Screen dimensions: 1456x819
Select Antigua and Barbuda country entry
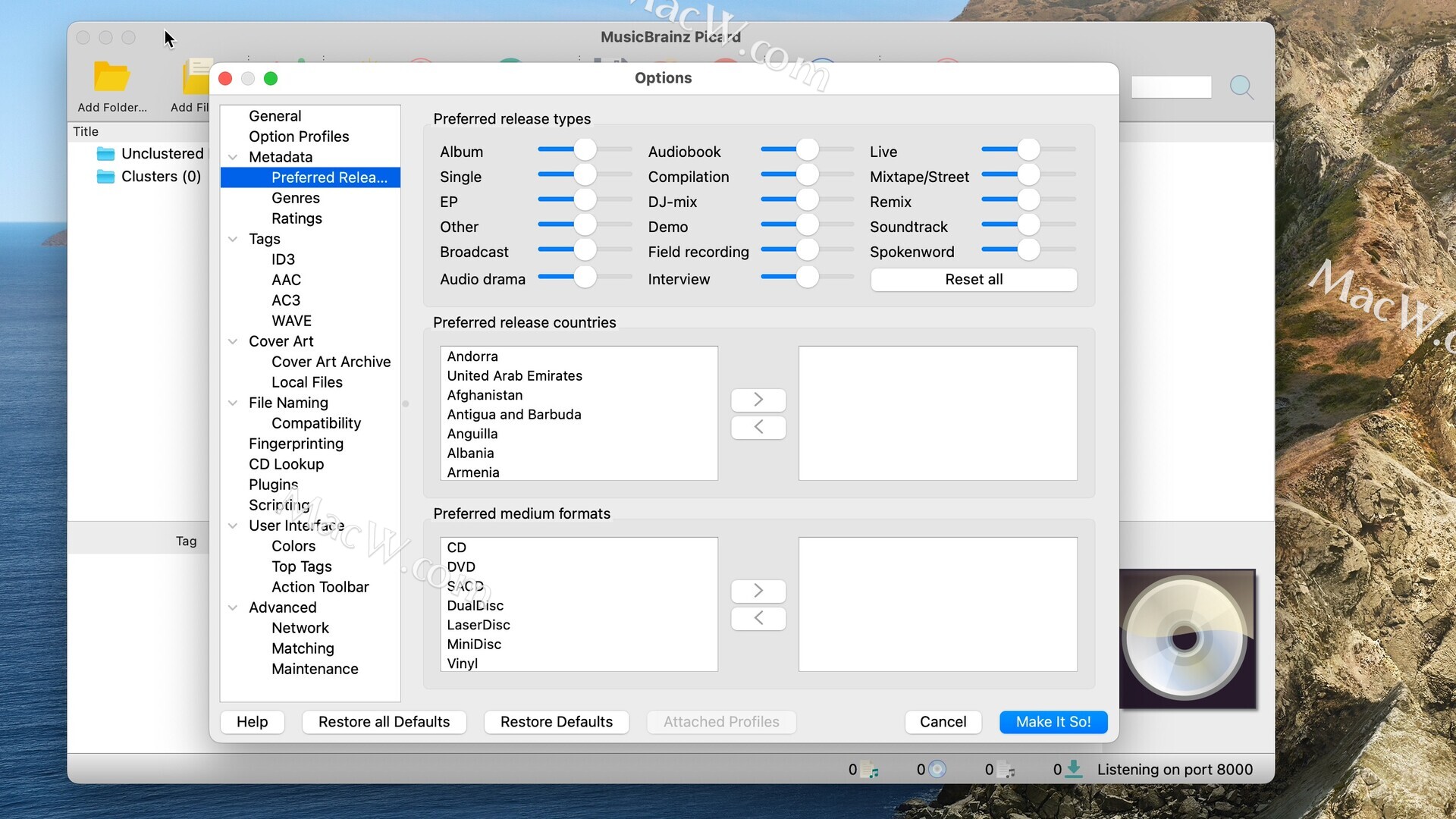coord(579,415)
